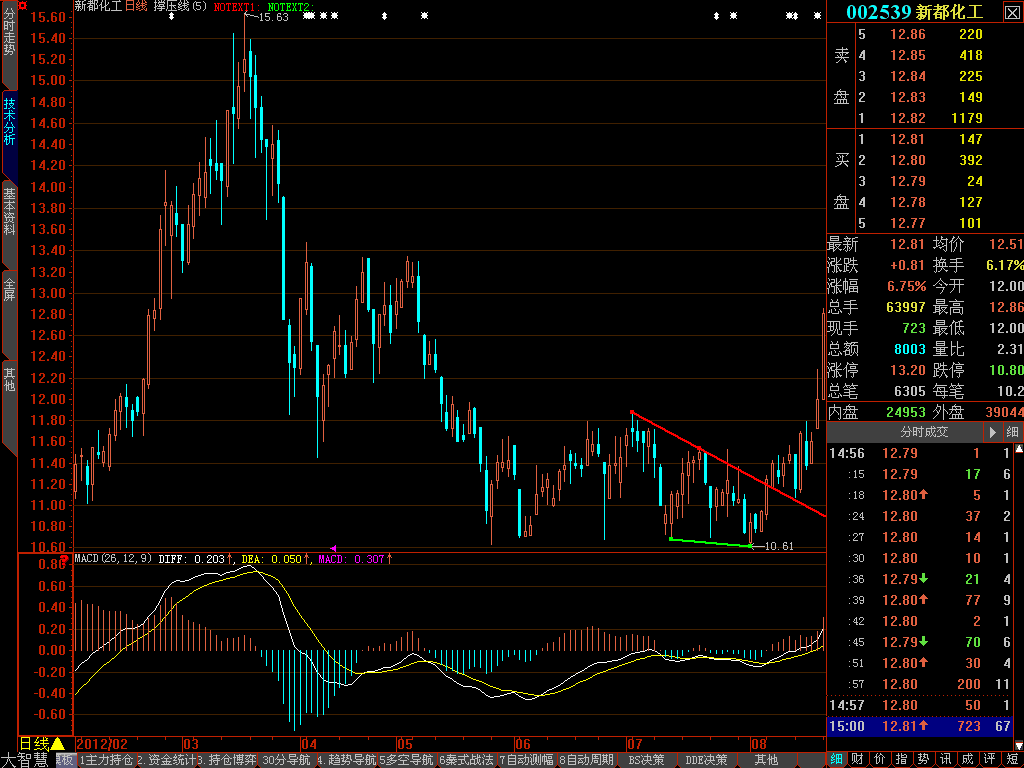Open the 1主力持仓 indicator tab
Viewport: 1024px width, 768px height.
pos(107,760)
